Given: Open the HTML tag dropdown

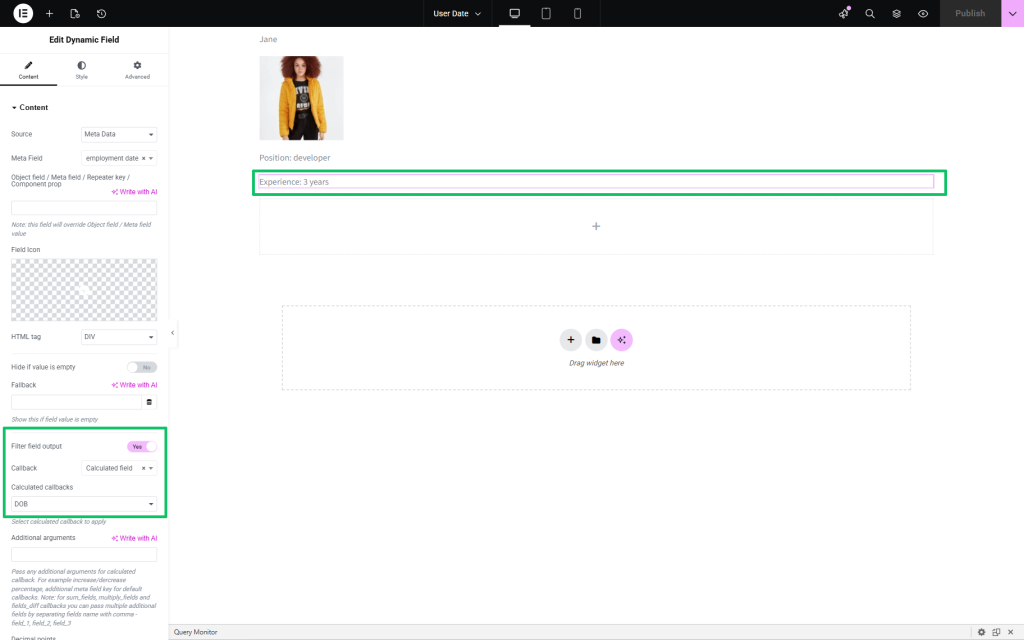Looking at the screenshot, I should (119, 337).
